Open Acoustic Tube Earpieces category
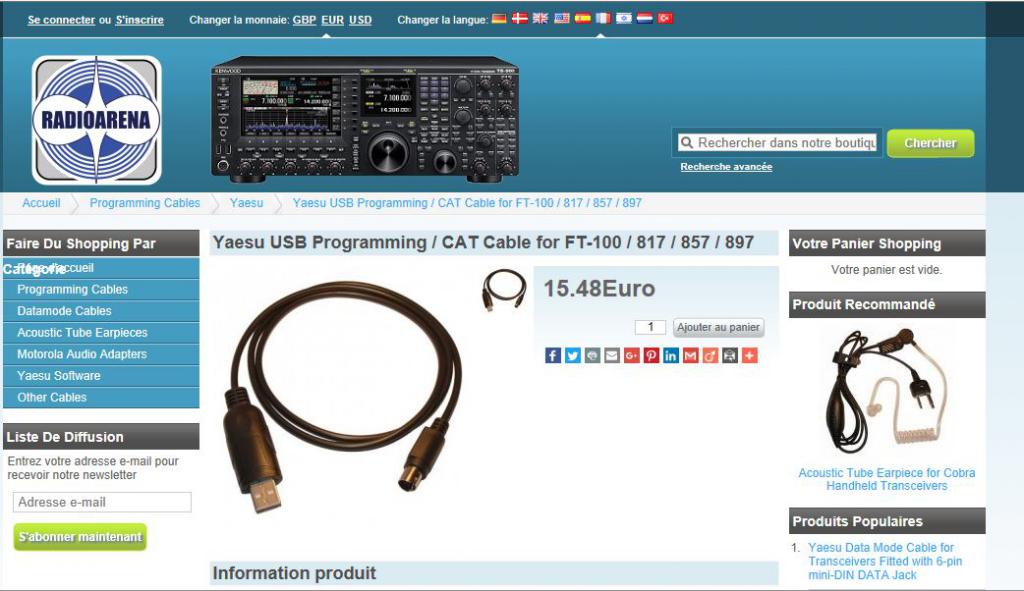The height and width of the screenshot is (591, 1024). point(101,332)
